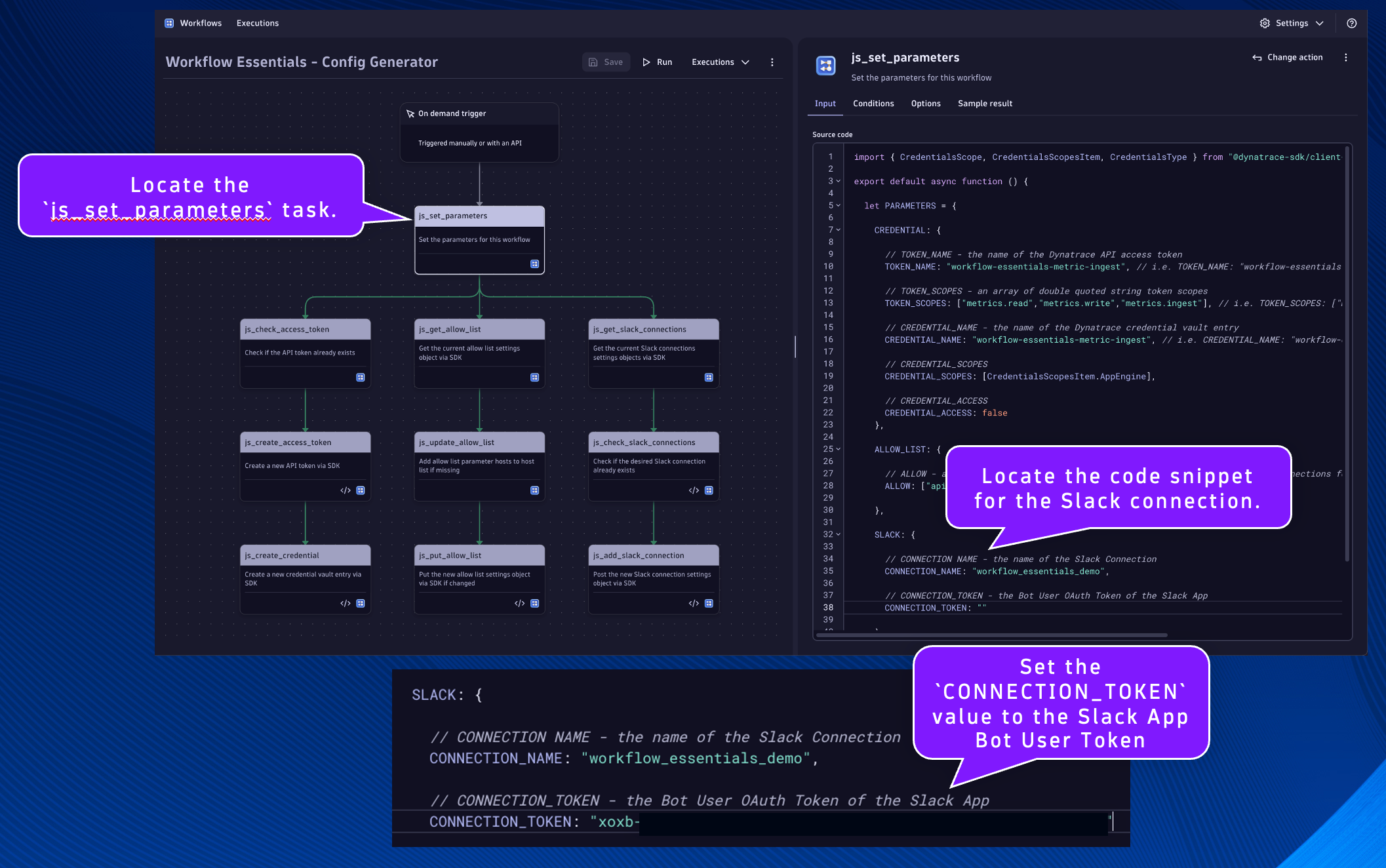The height and width of the screenshot is (868, 1386).
Task: Click the app icon on js_set_parameters node
Action: coord(534,264)
